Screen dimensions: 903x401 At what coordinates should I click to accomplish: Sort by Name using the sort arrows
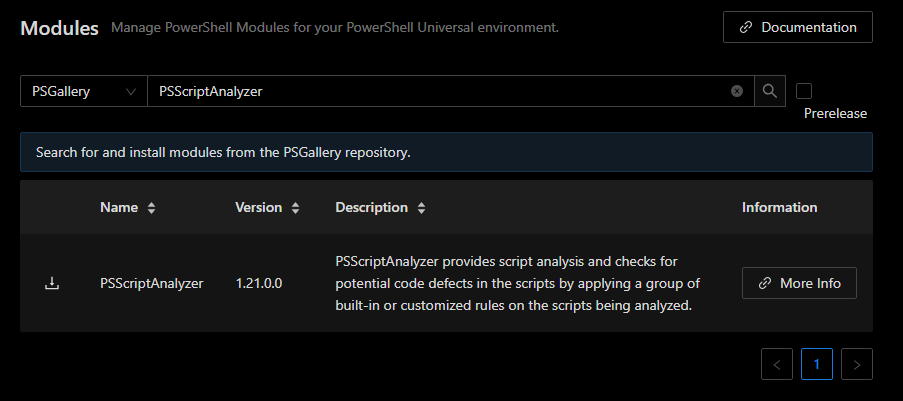coord(151,208)
